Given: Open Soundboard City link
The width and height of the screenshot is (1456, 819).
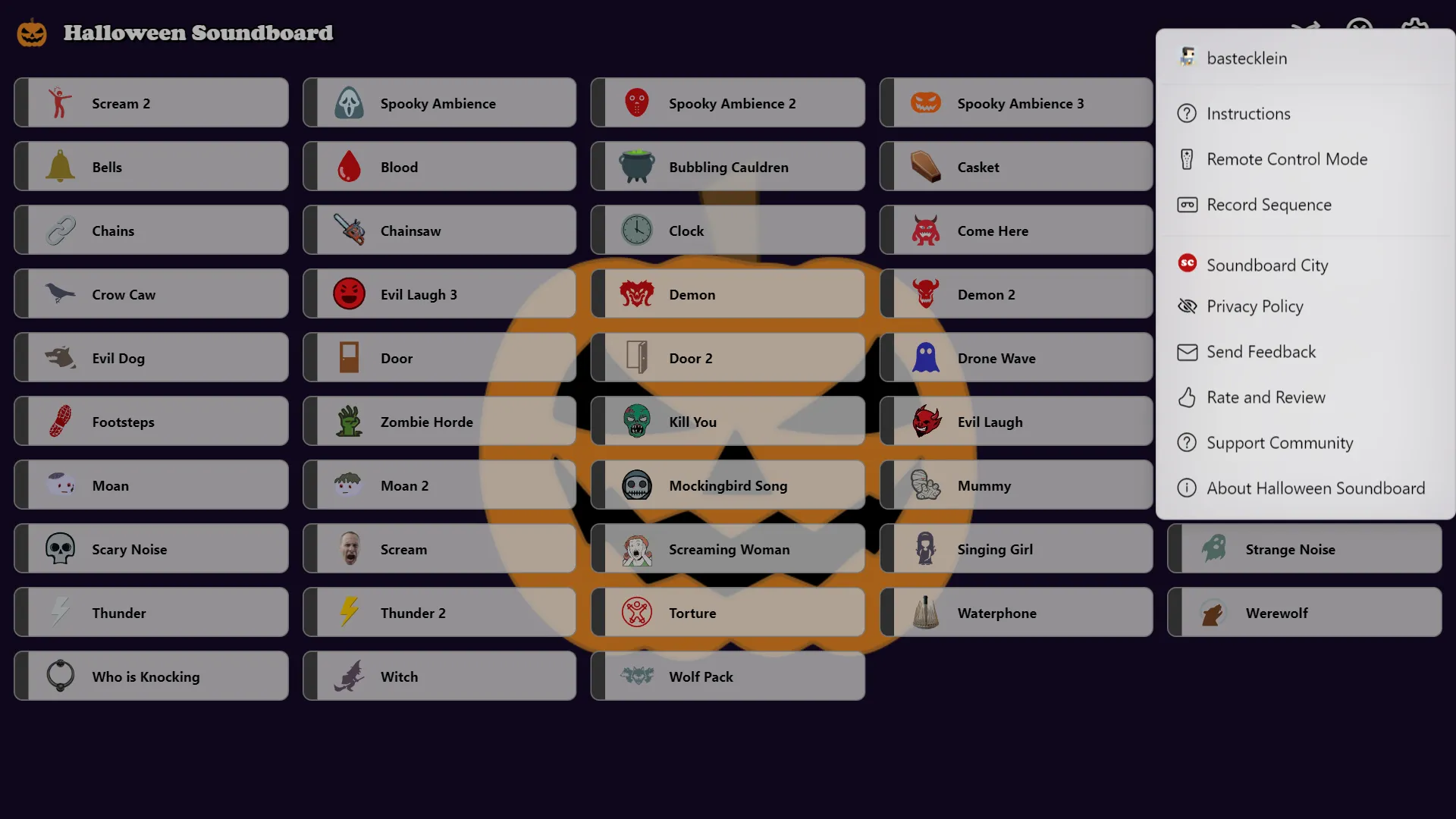Looking at the screenshot, I should coord(1267,264).
